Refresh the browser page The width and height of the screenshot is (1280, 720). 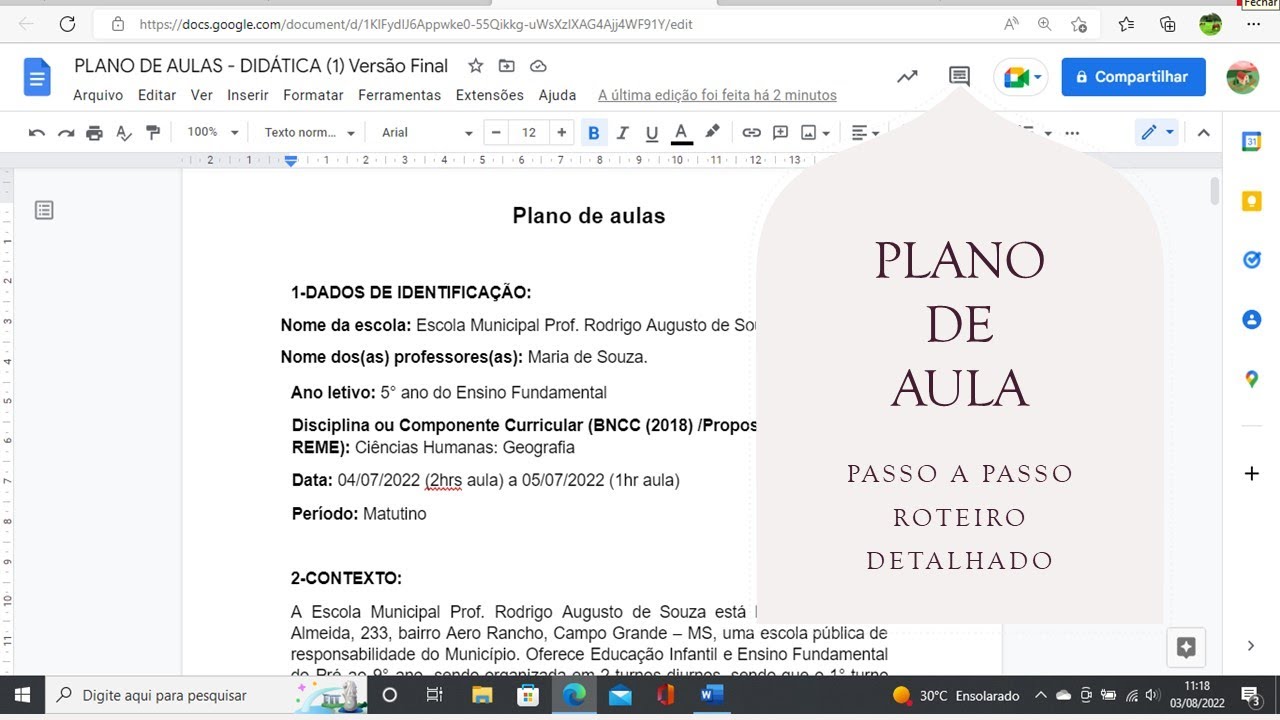click(x=67, y=24)
